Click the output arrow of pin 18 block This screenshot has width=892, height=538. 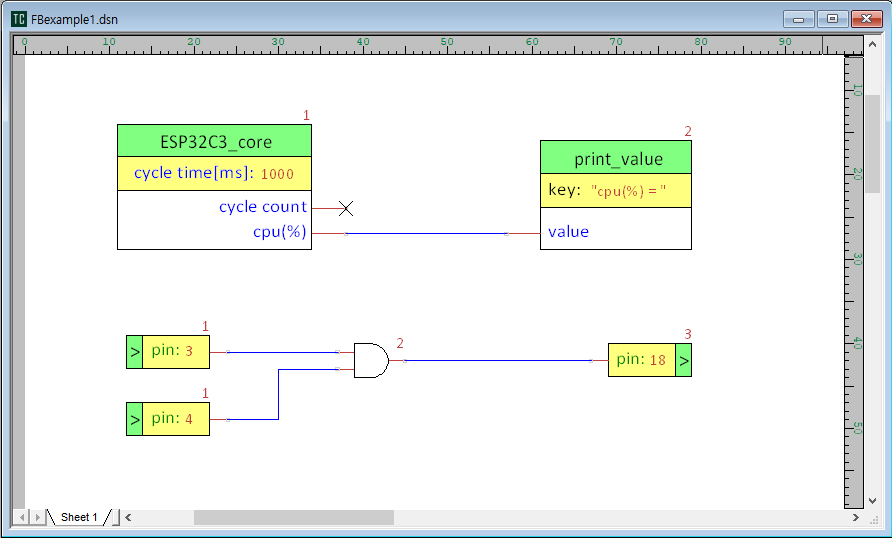click(x=683, y=360)
